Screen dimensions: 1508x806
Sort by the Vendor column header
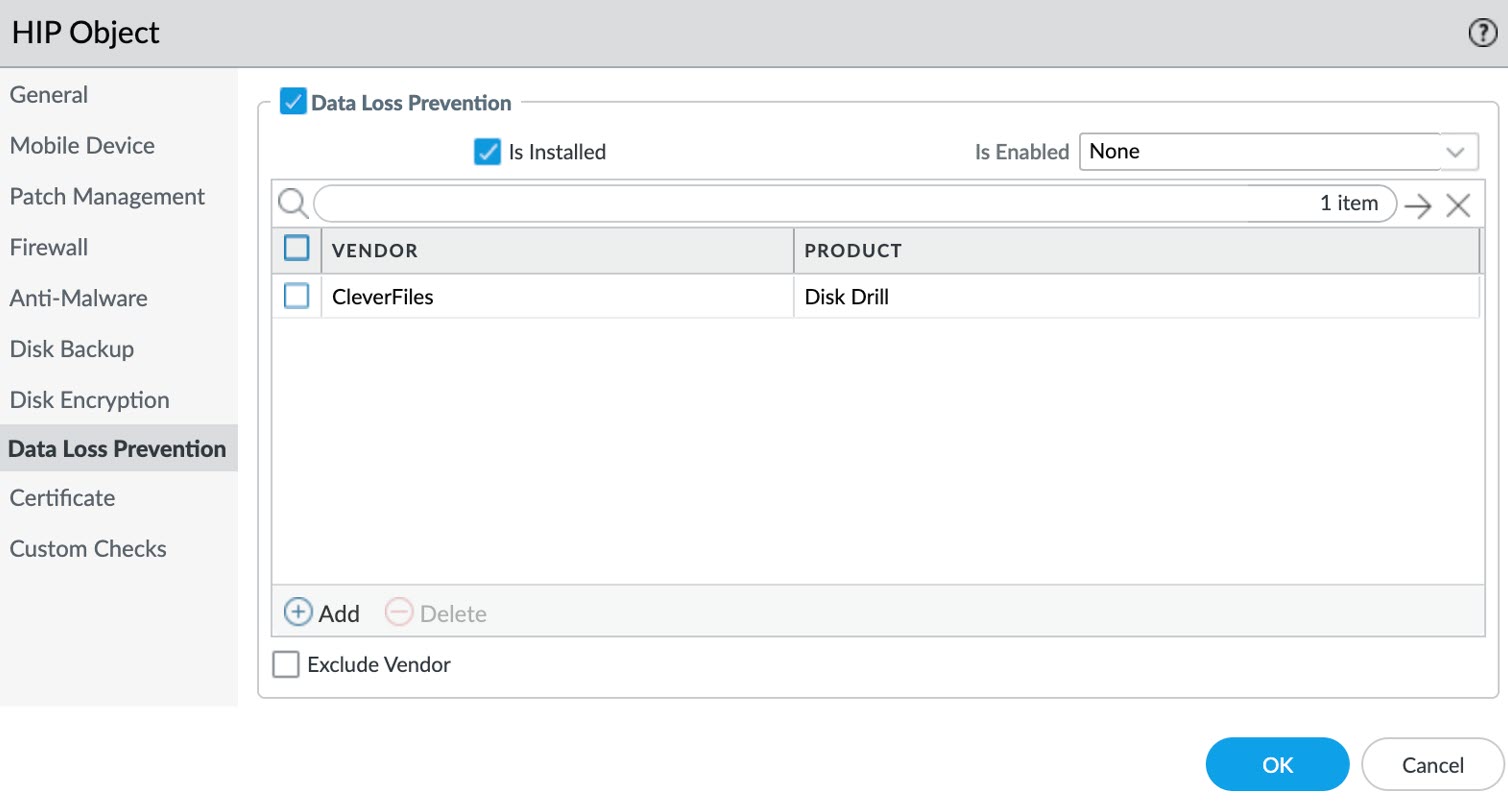(x=375, y=250)
